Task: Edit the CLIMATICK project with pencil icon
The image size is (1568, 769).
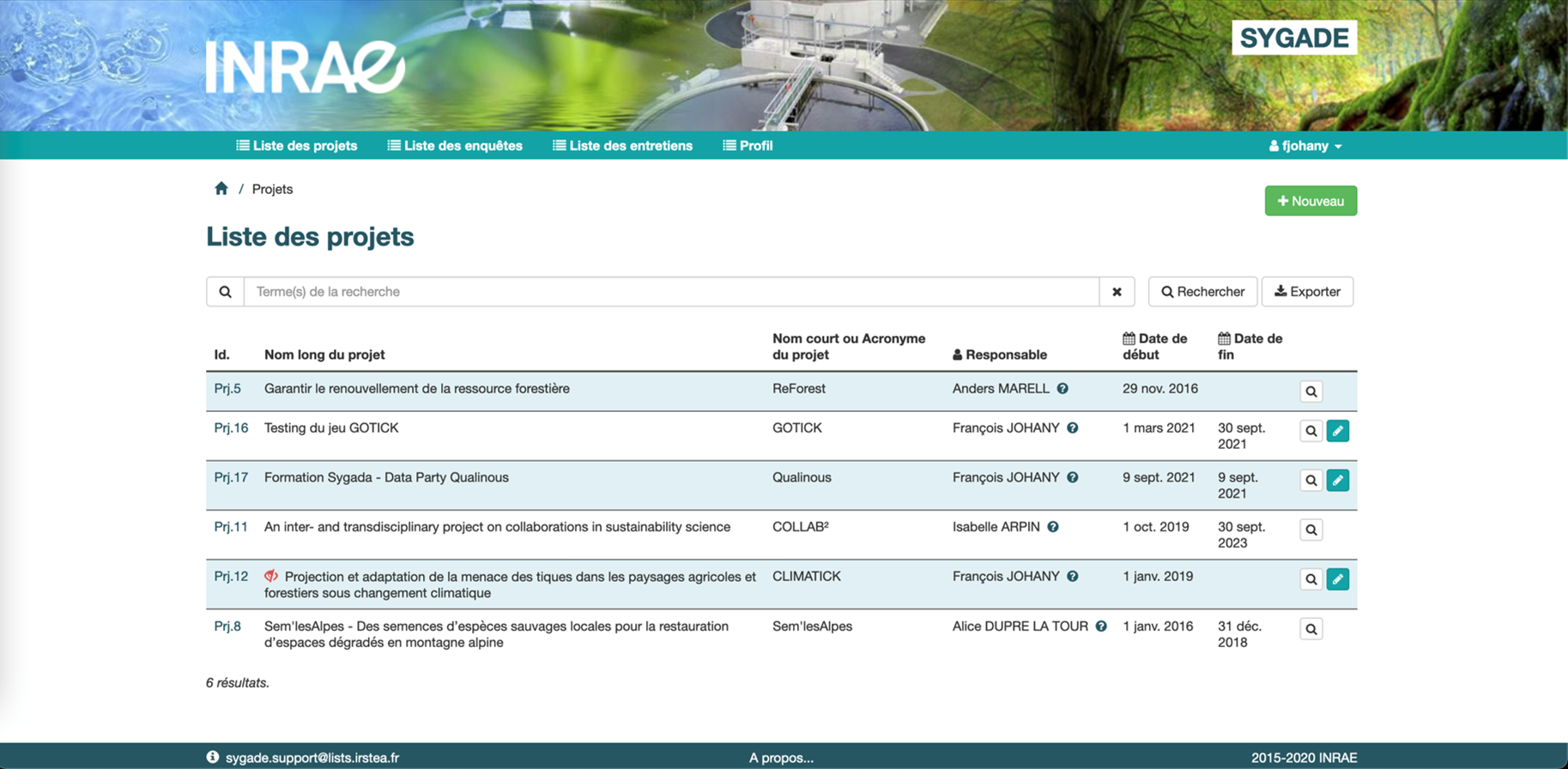Action: point(1337,579)
